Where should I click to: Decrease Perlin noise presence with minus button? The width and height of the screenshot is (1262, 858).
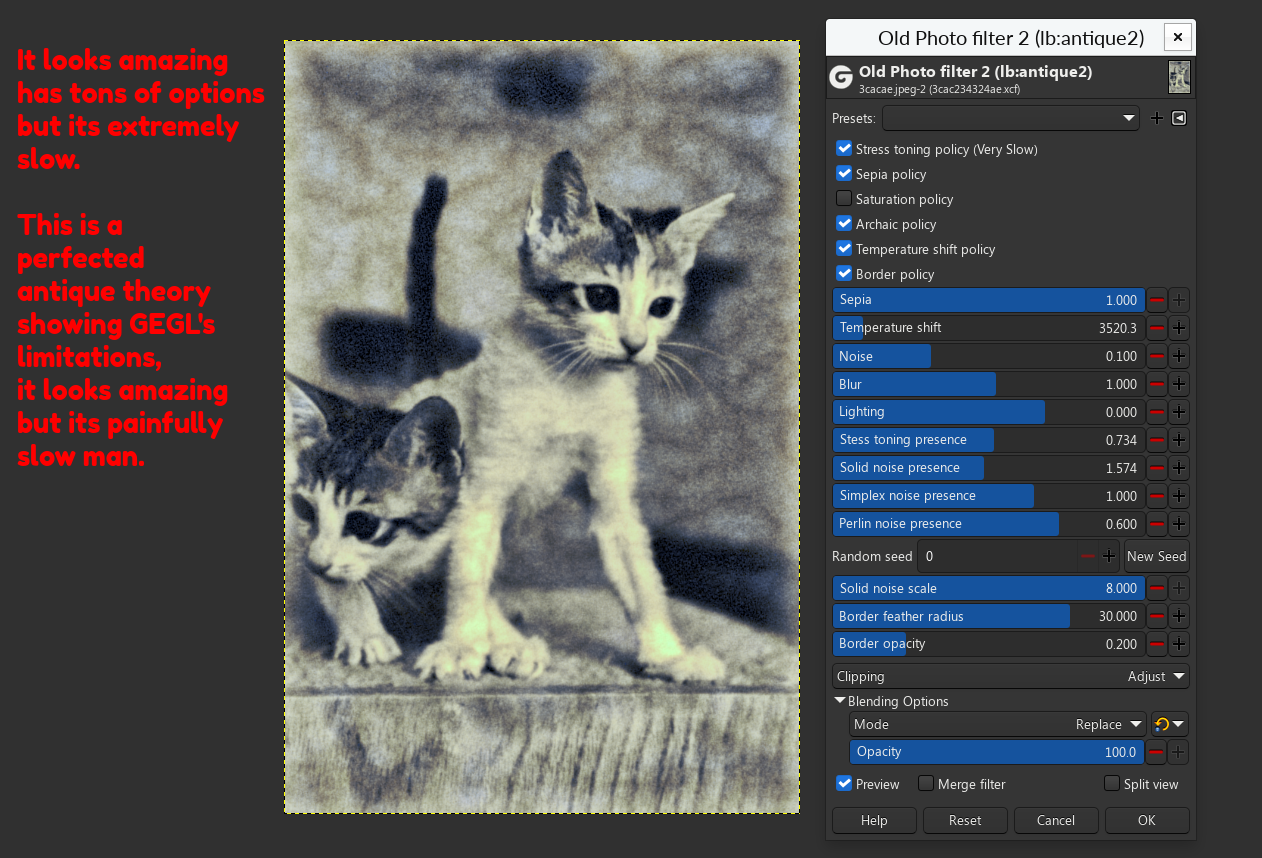[1156, 524]
